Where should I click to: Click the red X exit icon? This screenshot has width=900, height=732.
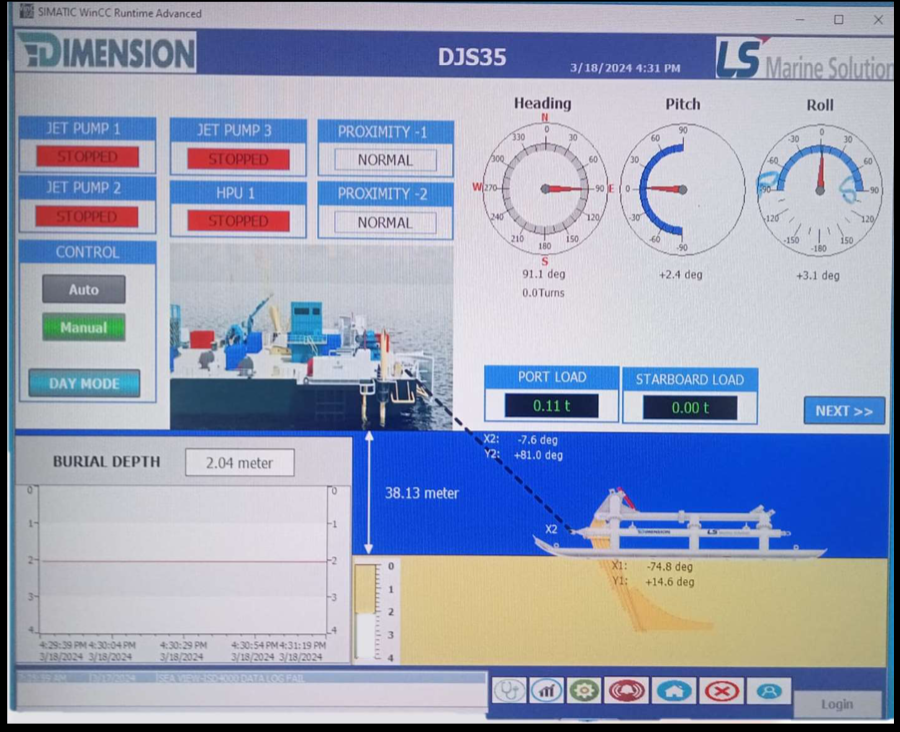pos(721,690)
